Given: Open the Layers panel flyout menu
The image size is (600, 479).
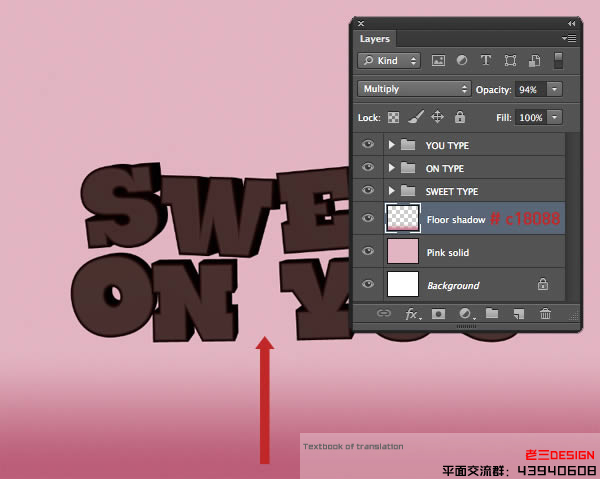Looking at the screenshot, I should pos(569,38).
